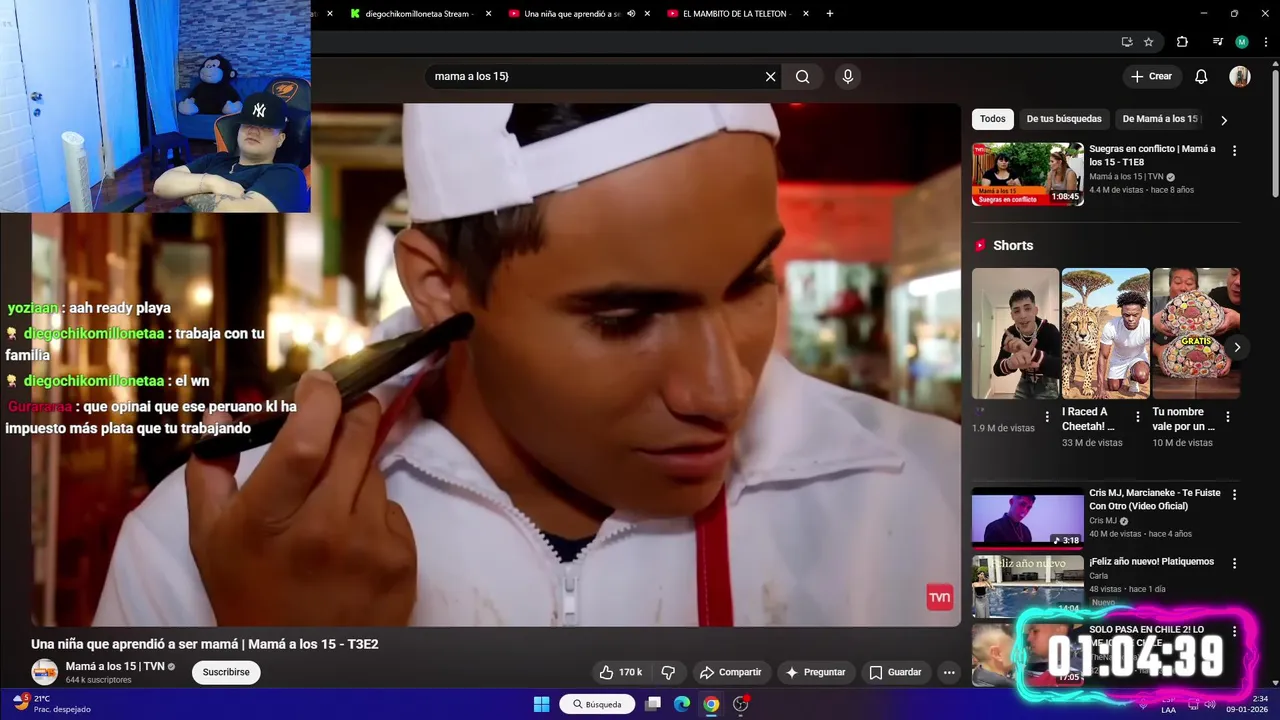This screenshot has height=720, width=1280.
Task: Click the main video player frame
Action: (x=495, y=365)
